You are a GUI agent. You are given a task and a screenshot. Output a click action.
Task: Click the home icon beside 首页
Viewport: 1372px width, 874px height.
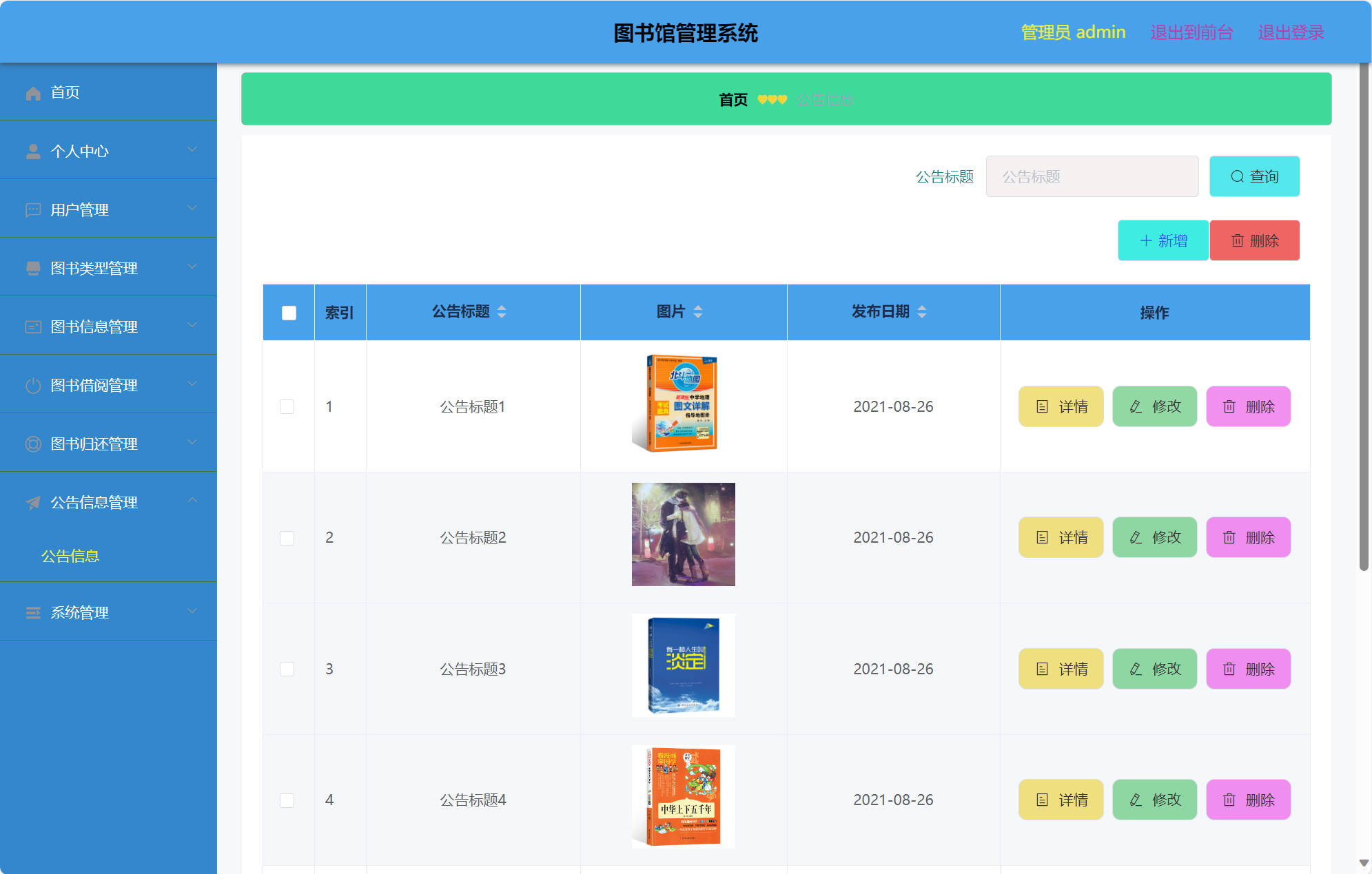pos(32,92)
